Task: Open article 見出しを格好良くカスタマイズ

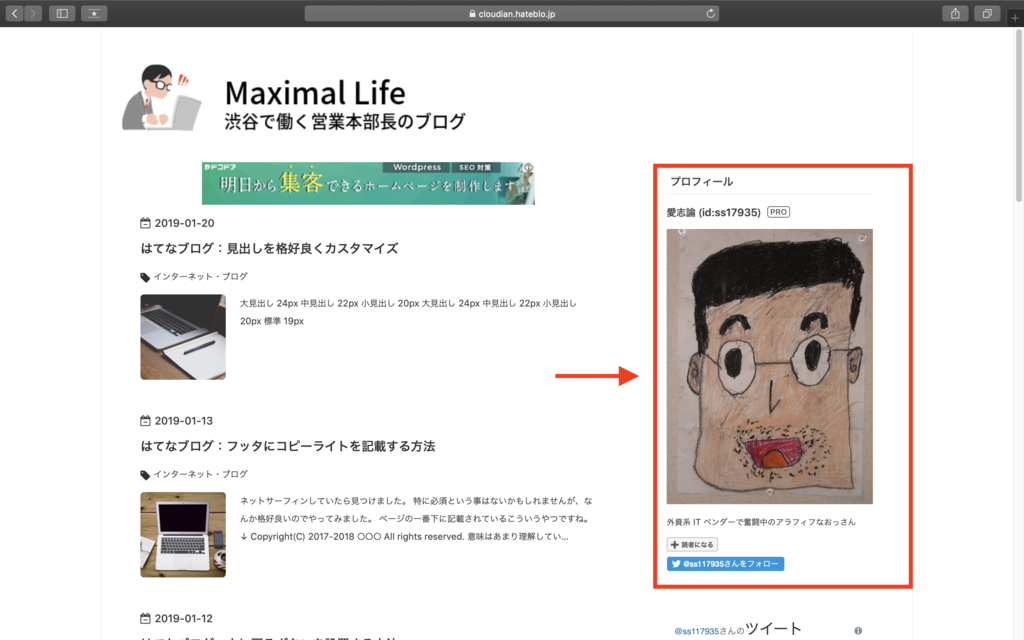Action: [x=269, y=248]
